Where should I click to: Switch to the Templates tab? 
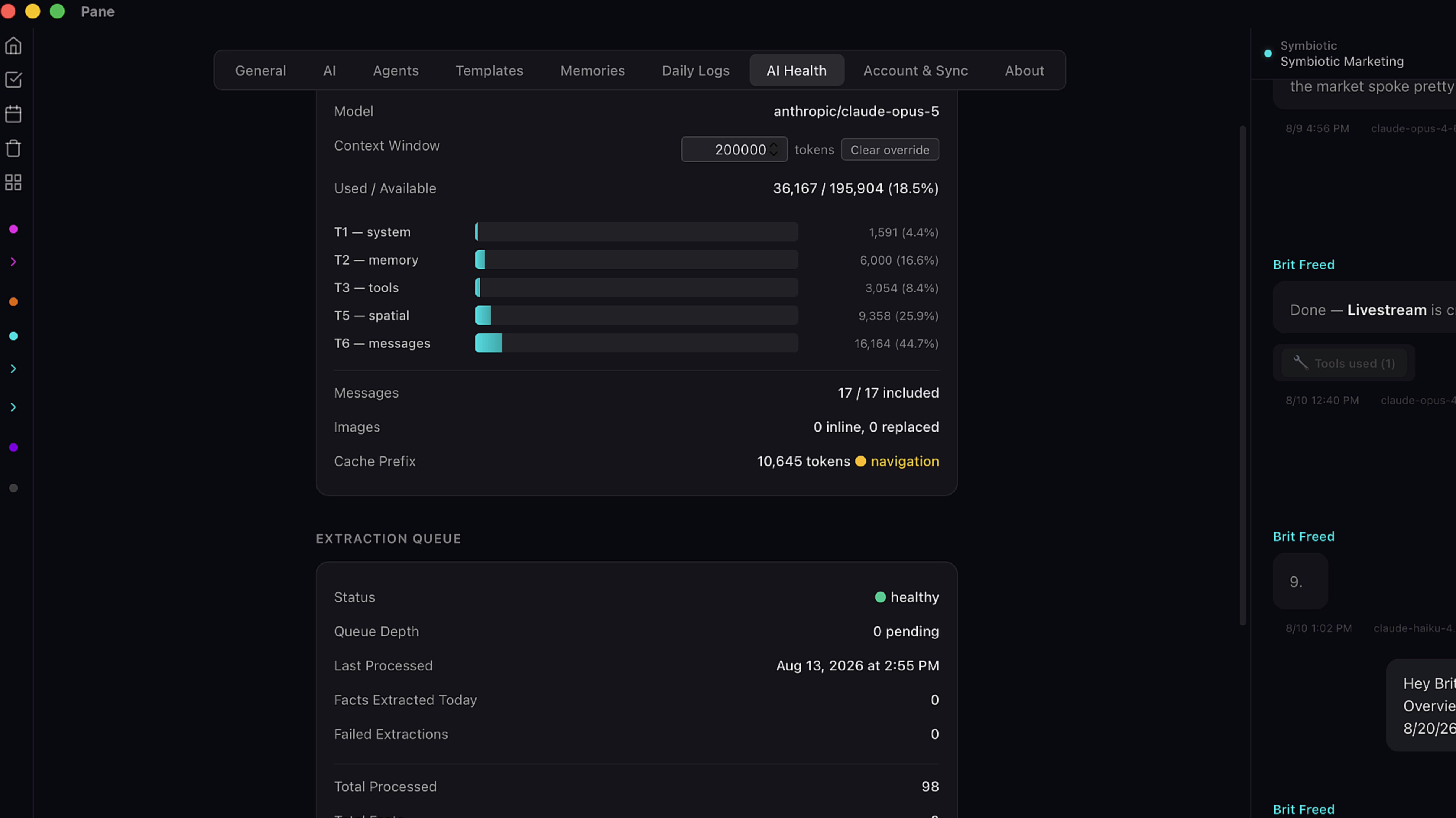point(490,71)
